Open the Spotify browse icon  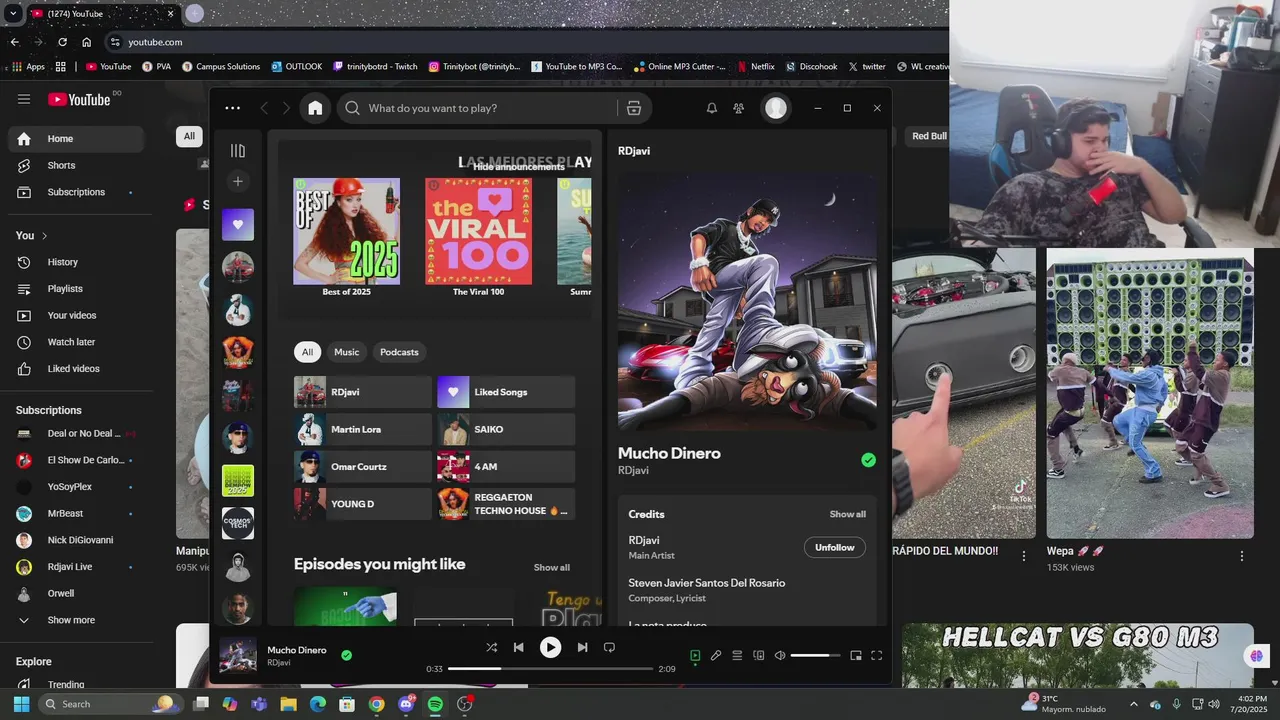tap(633, 108)
